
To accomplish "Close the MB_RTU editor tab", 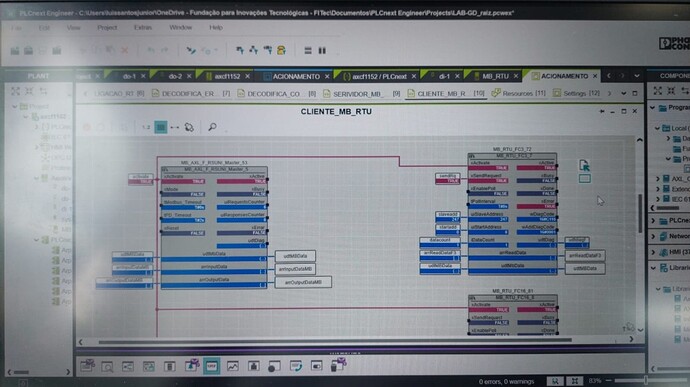I will [516, 76].
